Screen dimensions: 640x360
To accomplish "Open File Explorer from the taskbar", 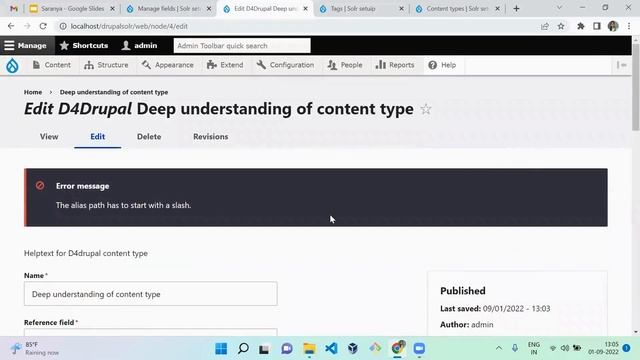I will point(309,349).
